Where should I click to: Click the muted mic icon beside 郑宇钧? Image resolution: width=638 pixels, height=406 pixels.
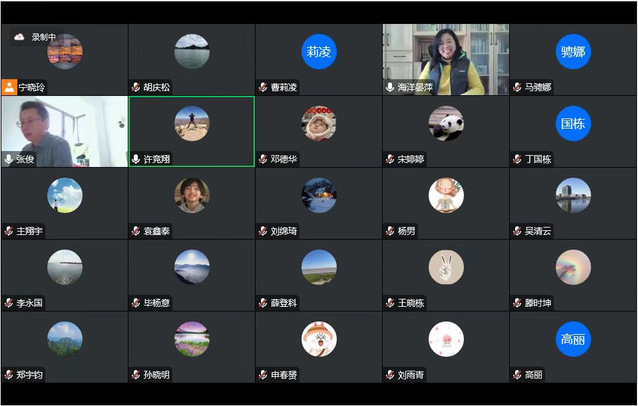click(x=9, y=375)
